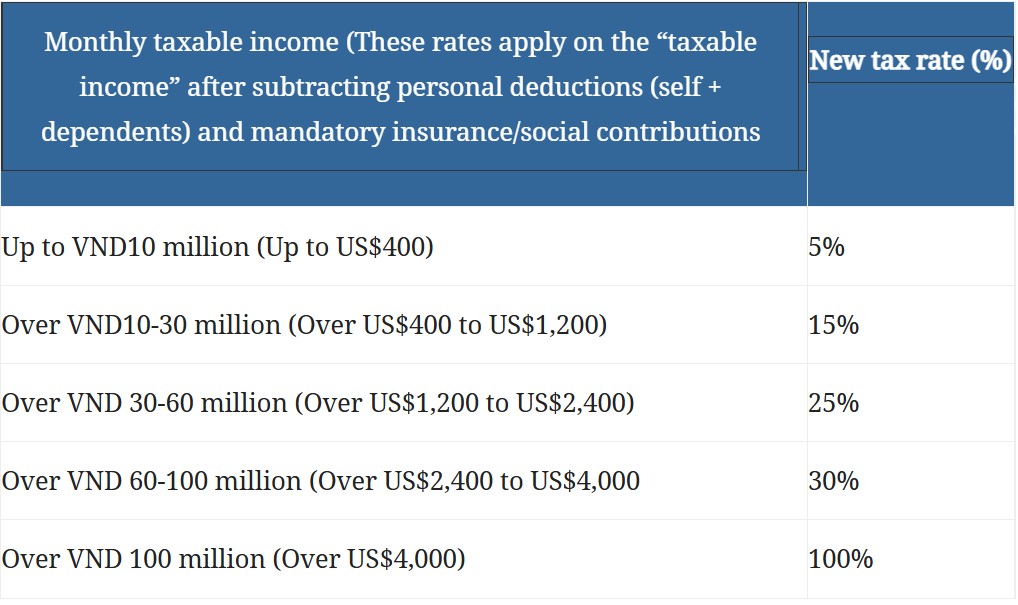Click the "Over VND 100 million" bracket text
This screenshot has width=1018, height=605.
pos(134,559)
